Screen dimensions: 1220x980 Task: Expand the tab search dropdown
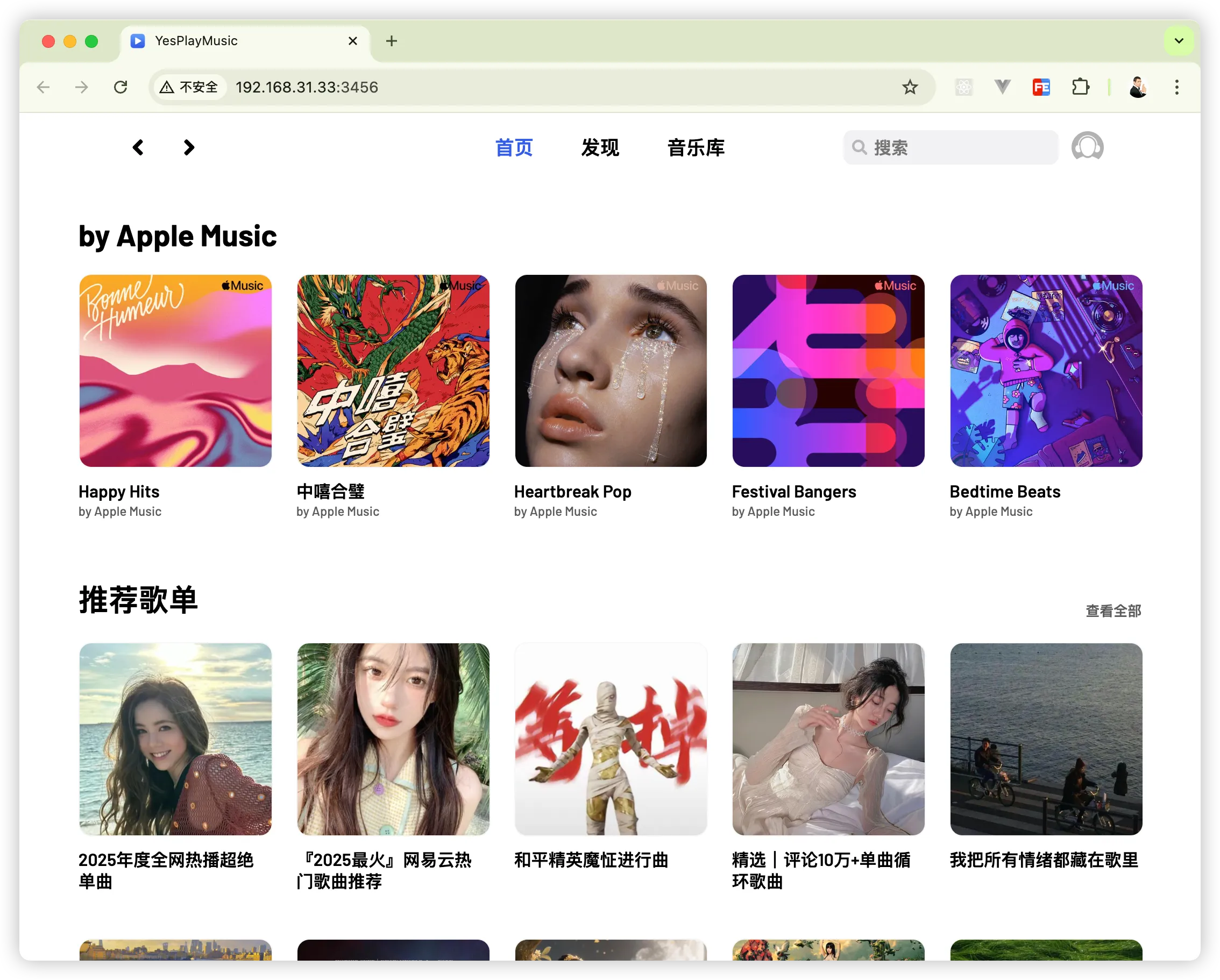1179,41
